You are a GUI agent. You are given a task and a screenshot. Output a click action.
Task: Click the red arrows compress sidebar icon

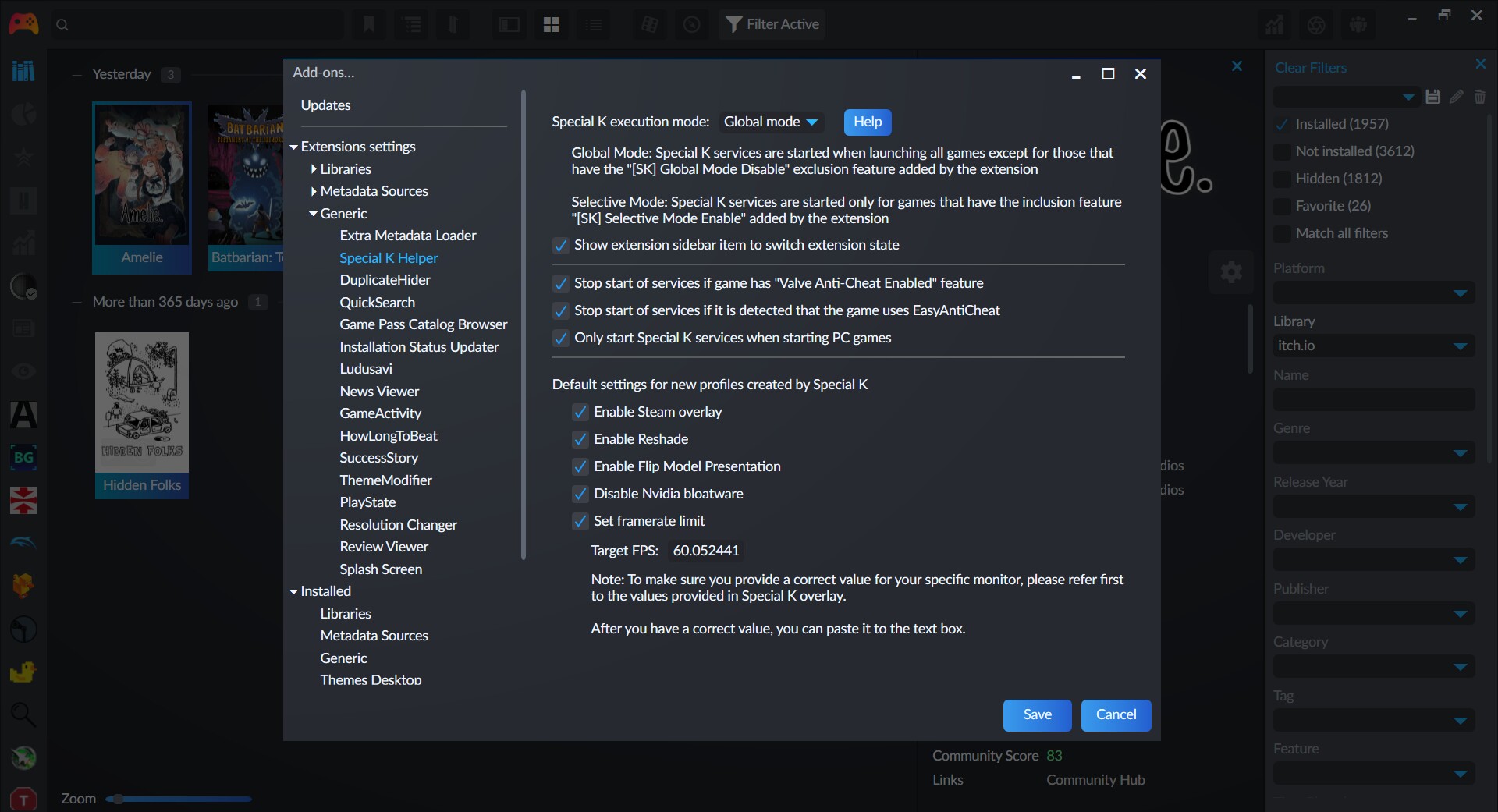point(23,500)
